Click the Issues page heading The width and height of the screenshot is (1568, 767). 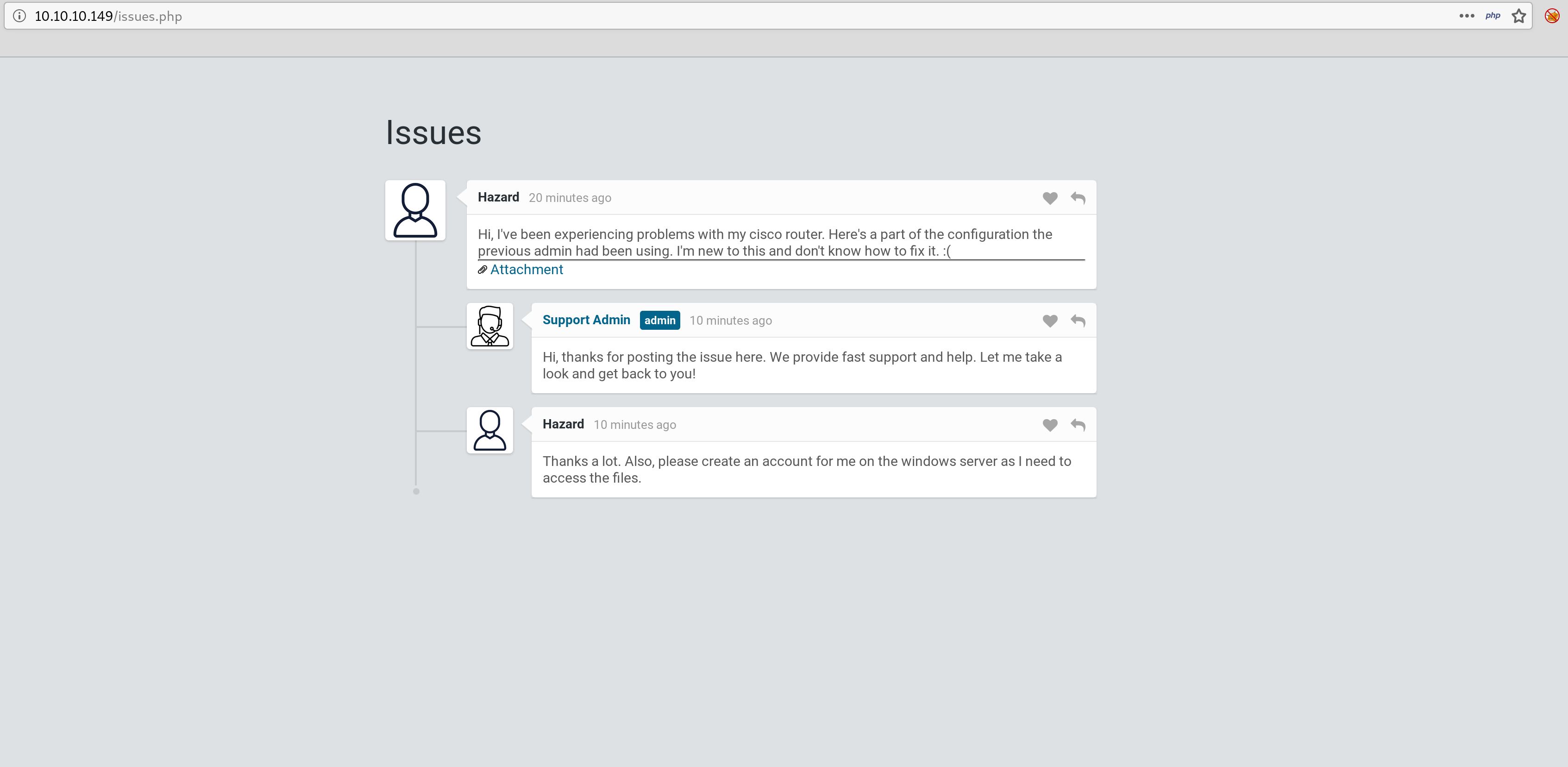tap(433, 133)
